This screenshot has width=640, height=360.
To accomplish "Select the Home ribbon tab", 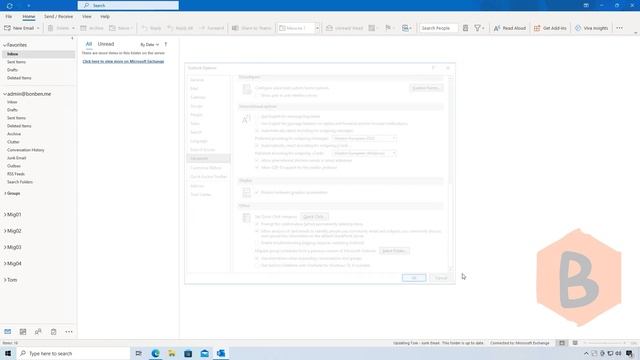I will 29,17.
